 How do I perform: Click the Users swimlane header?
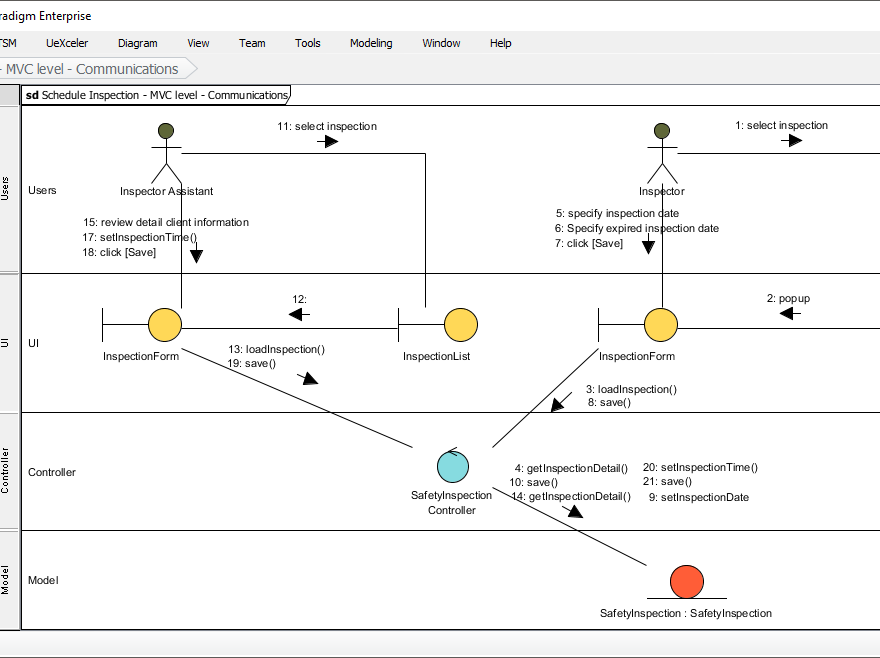point(42,190)
